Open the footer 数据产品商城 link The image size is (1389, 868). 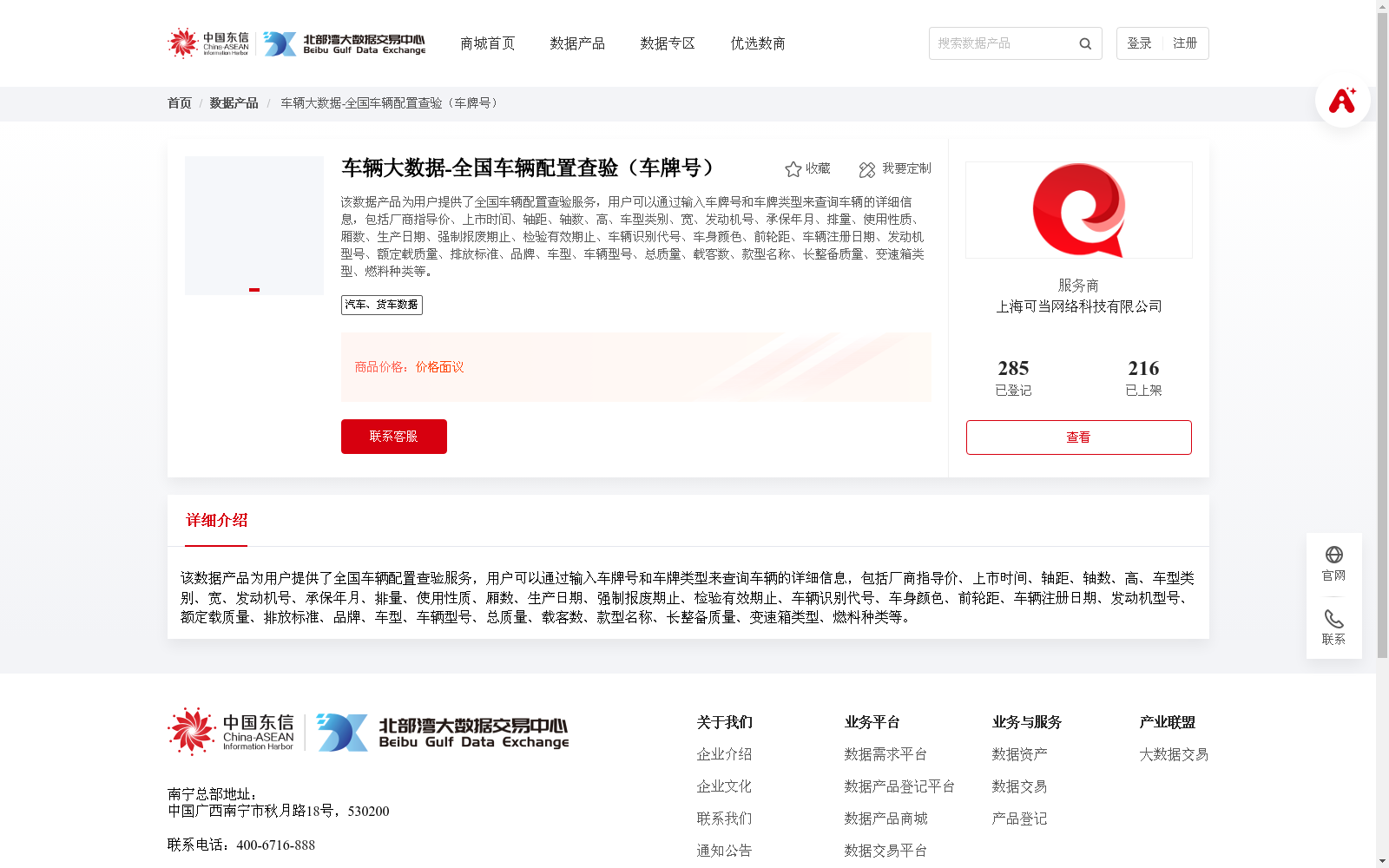(885, 819)
